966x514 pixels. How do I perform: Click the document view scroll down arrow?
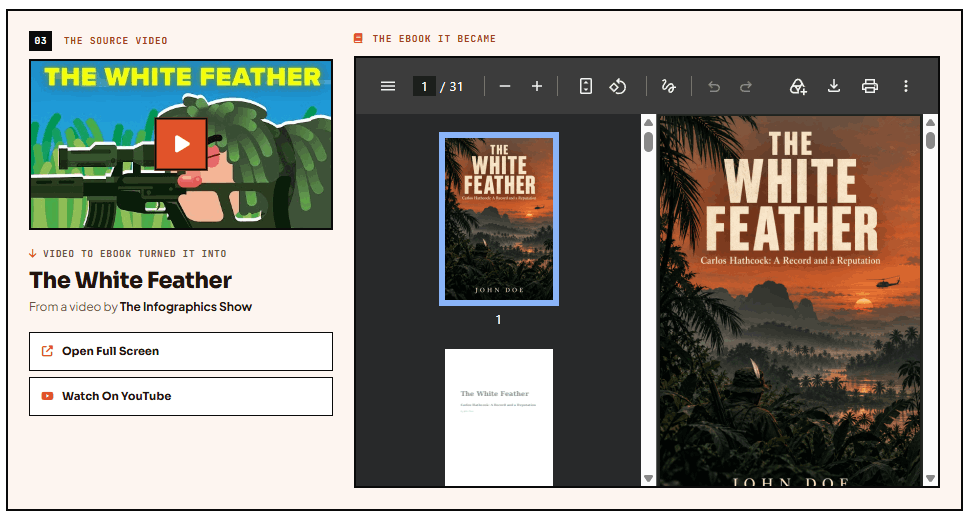(x=930, y=478)
